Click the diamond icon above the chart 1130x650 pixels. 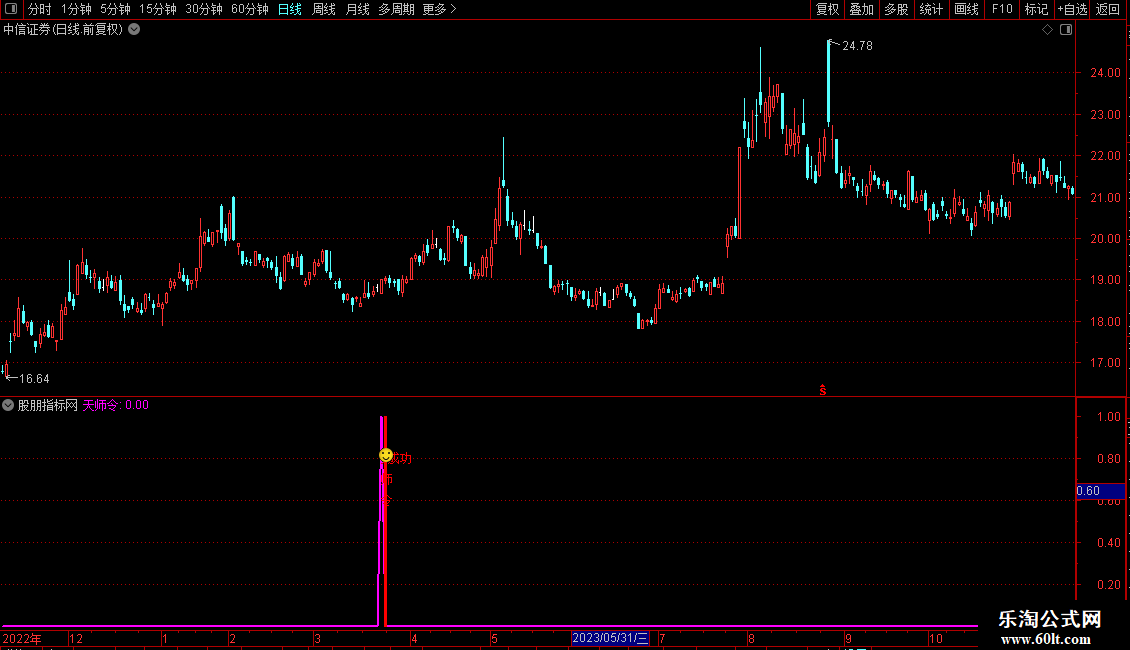pos(1047,30)
